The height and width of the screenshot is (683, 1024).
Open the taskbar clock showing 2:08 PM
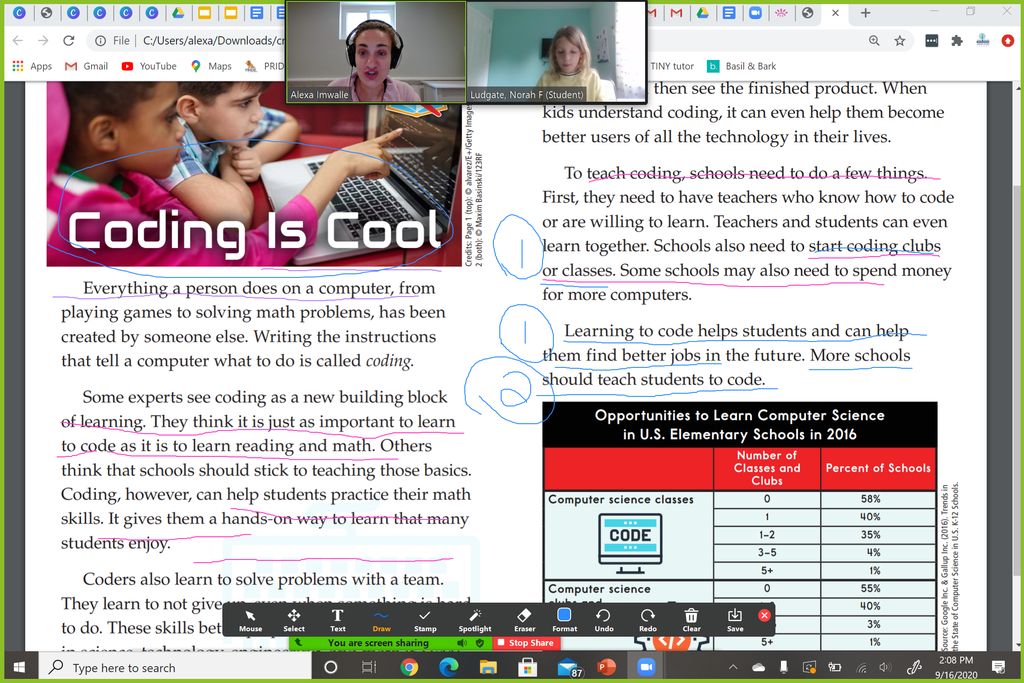957,667
